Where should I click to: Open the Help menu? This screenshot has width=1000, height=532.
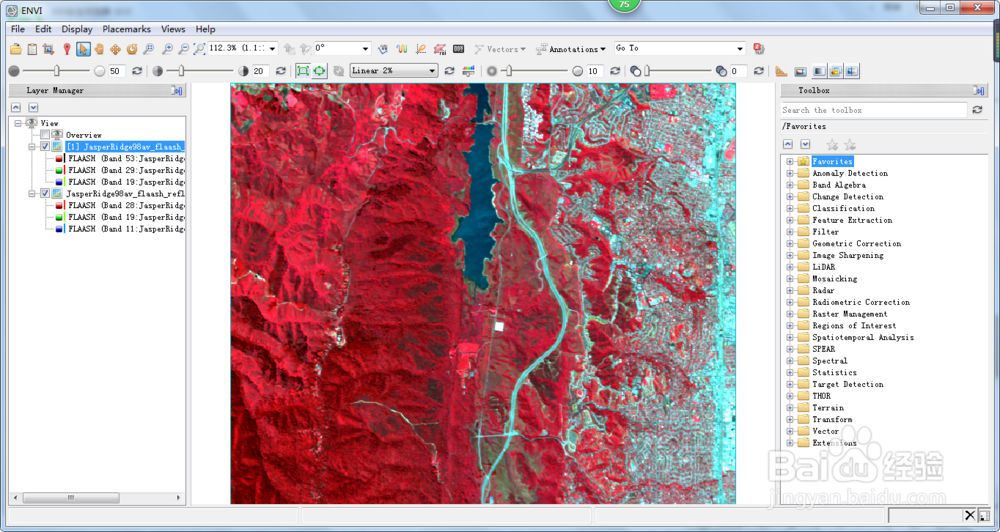coord(205,29)
